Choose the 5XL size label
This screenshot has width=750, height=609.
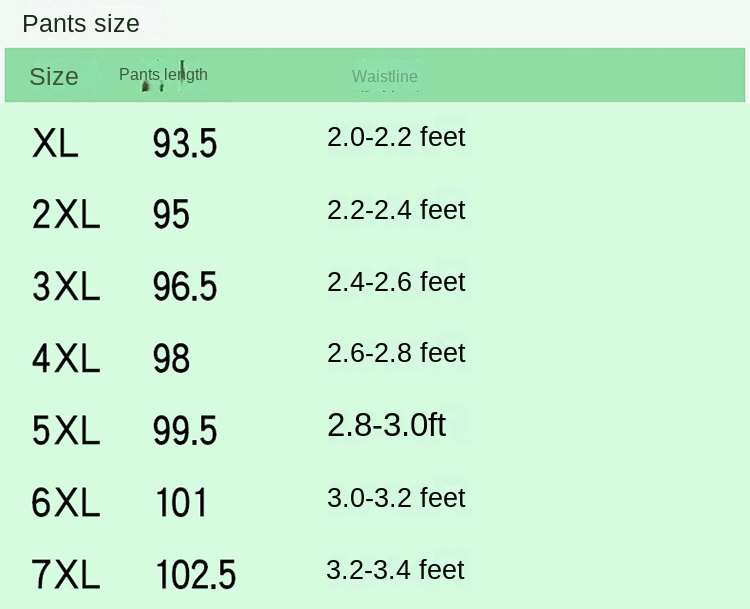66,431
